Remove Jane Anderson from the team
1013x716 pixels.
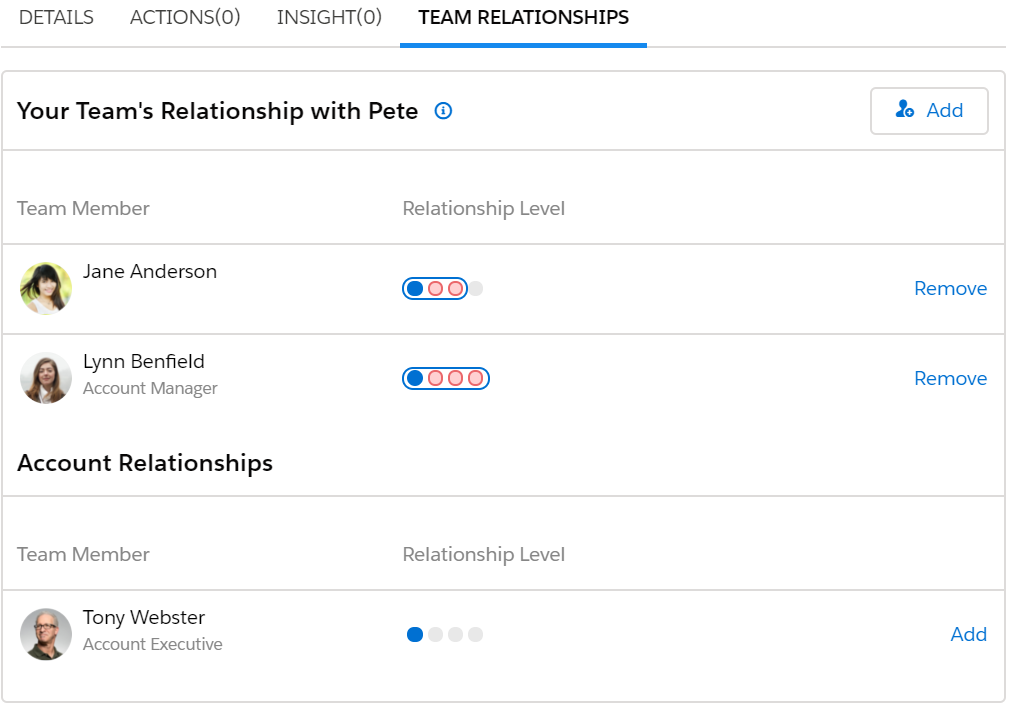(950, 289)
